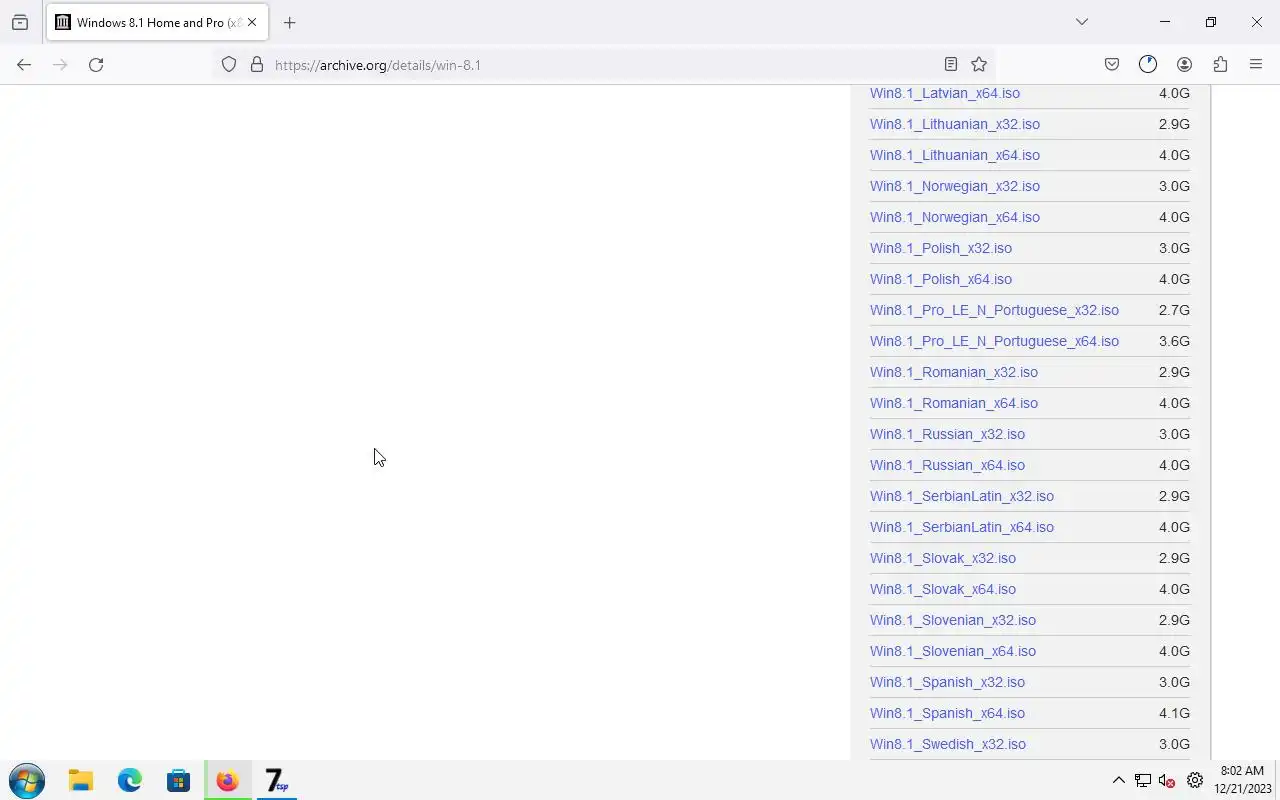Open Firefox account icon
The image size is (1280, 800).
1184,65
